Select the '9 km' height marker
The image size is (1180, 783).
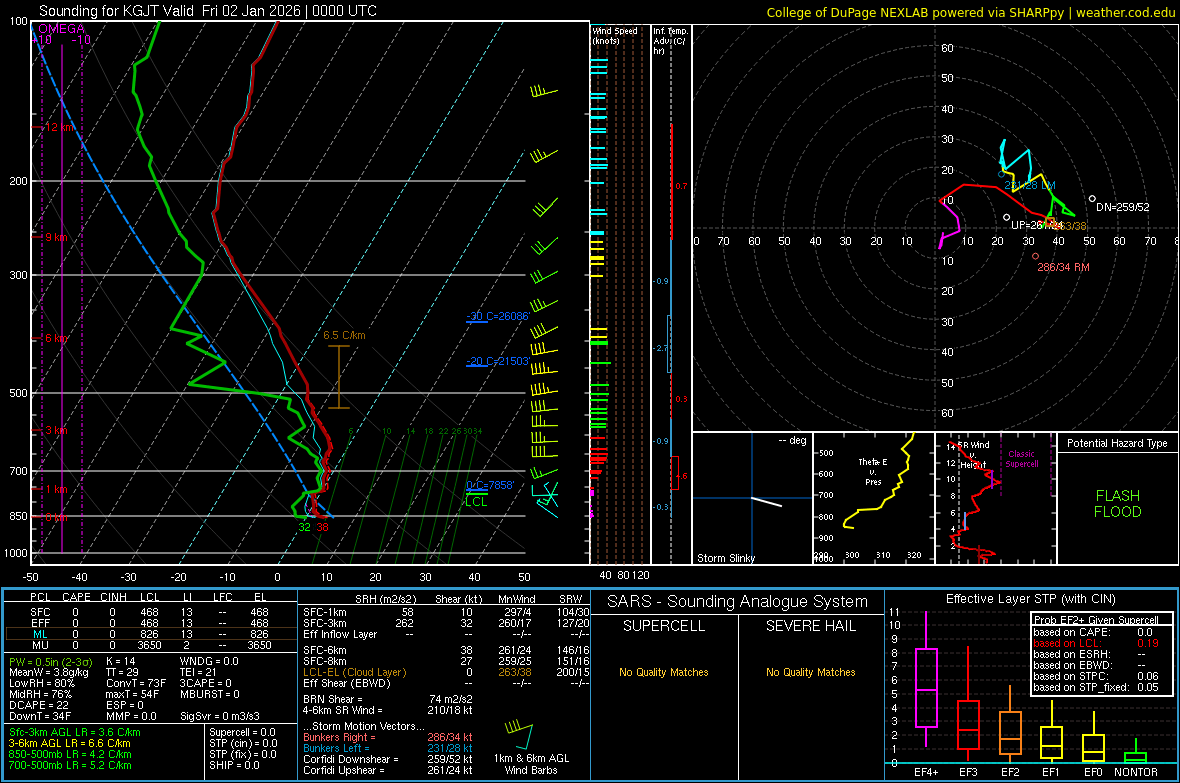coord(56,237)
